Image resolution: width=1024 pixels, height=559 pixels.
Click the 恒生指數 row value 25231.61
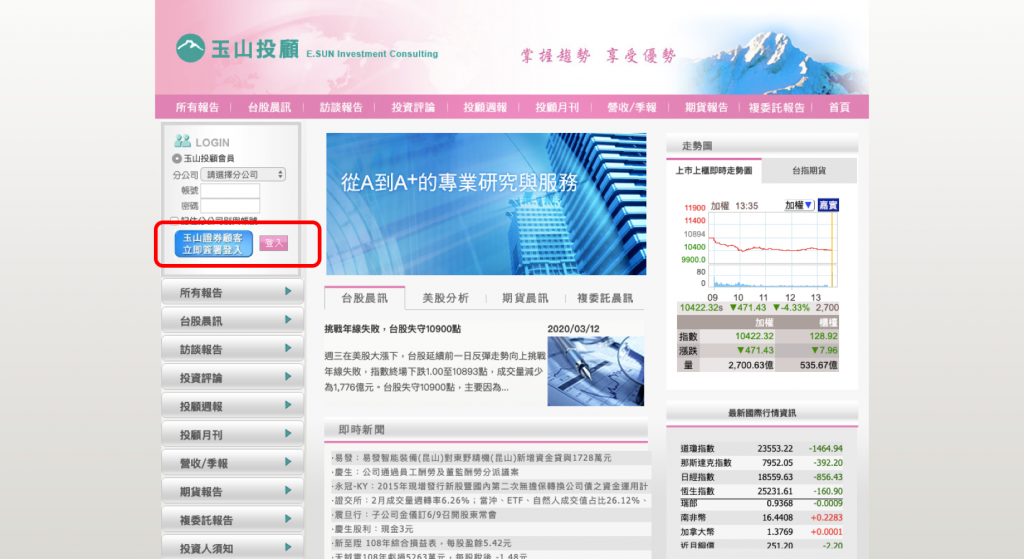[x=775, y=491]
